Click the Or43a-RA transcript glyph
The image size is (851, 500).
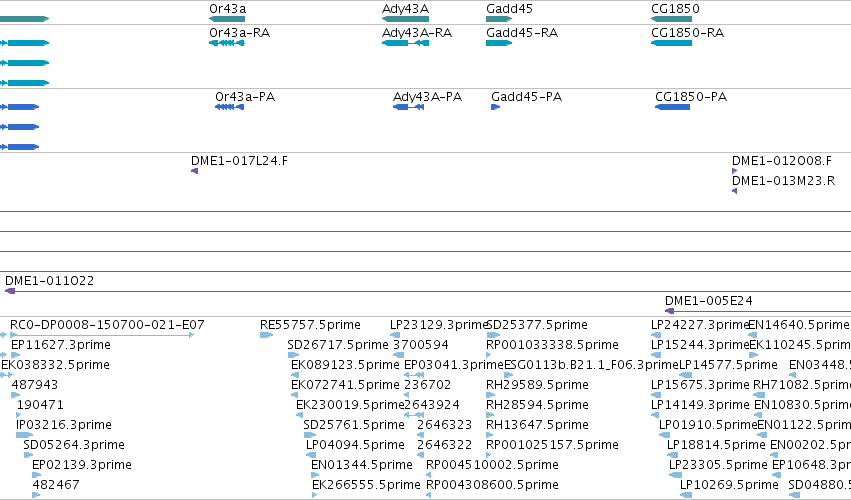(x=227, y=43)
